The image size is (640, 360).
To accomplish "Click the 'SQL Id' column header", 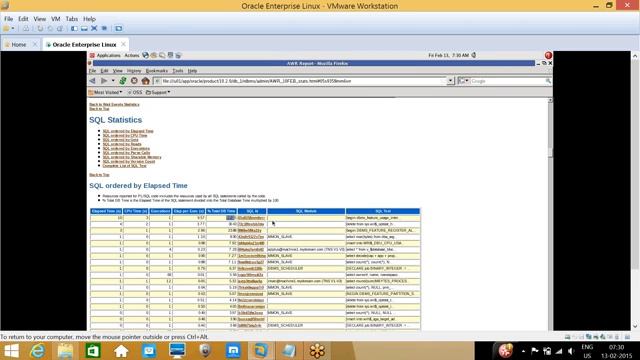I will click(x=252, y=211).
